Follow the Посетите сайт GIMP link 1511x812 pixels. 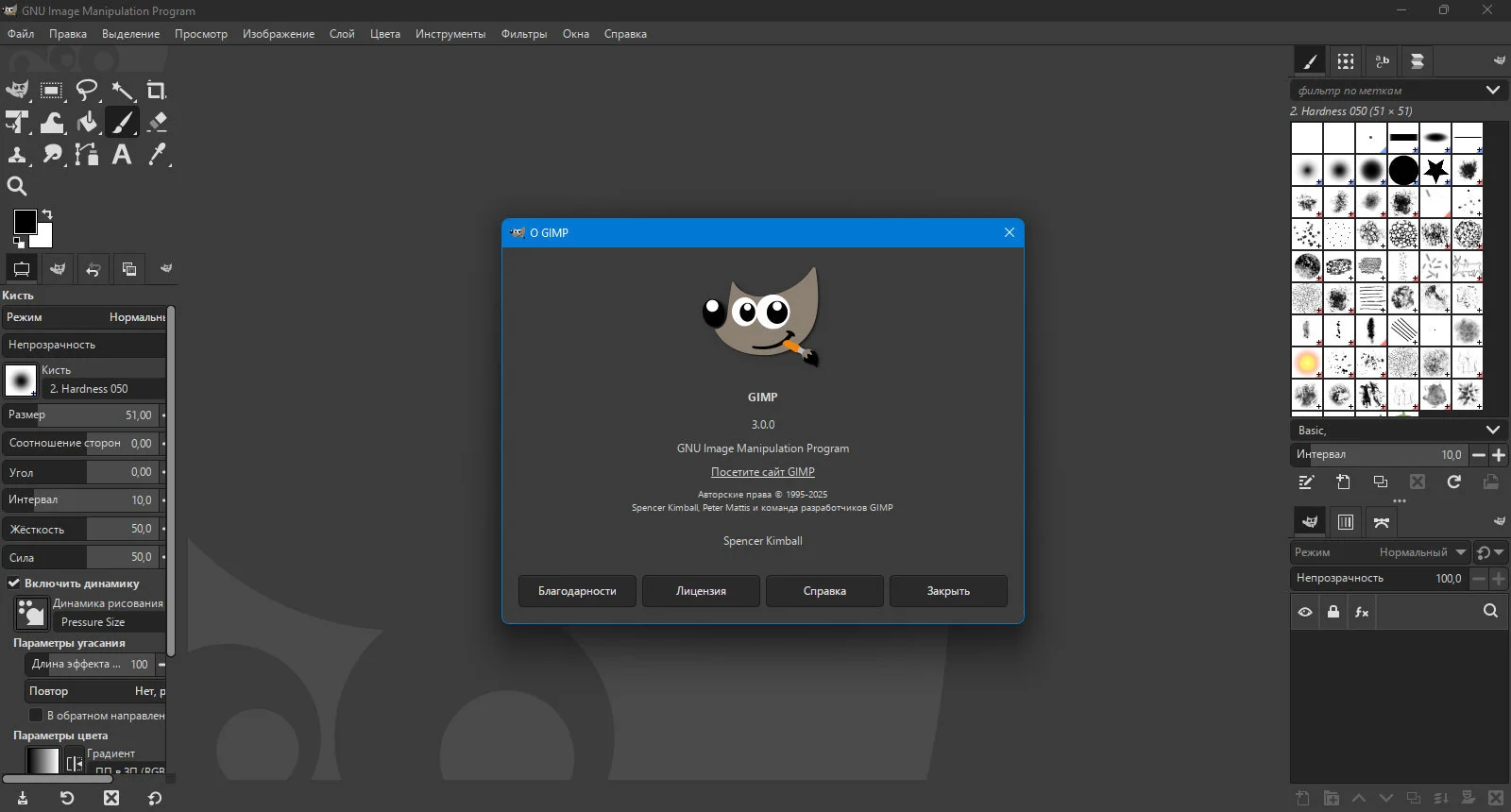763,472
